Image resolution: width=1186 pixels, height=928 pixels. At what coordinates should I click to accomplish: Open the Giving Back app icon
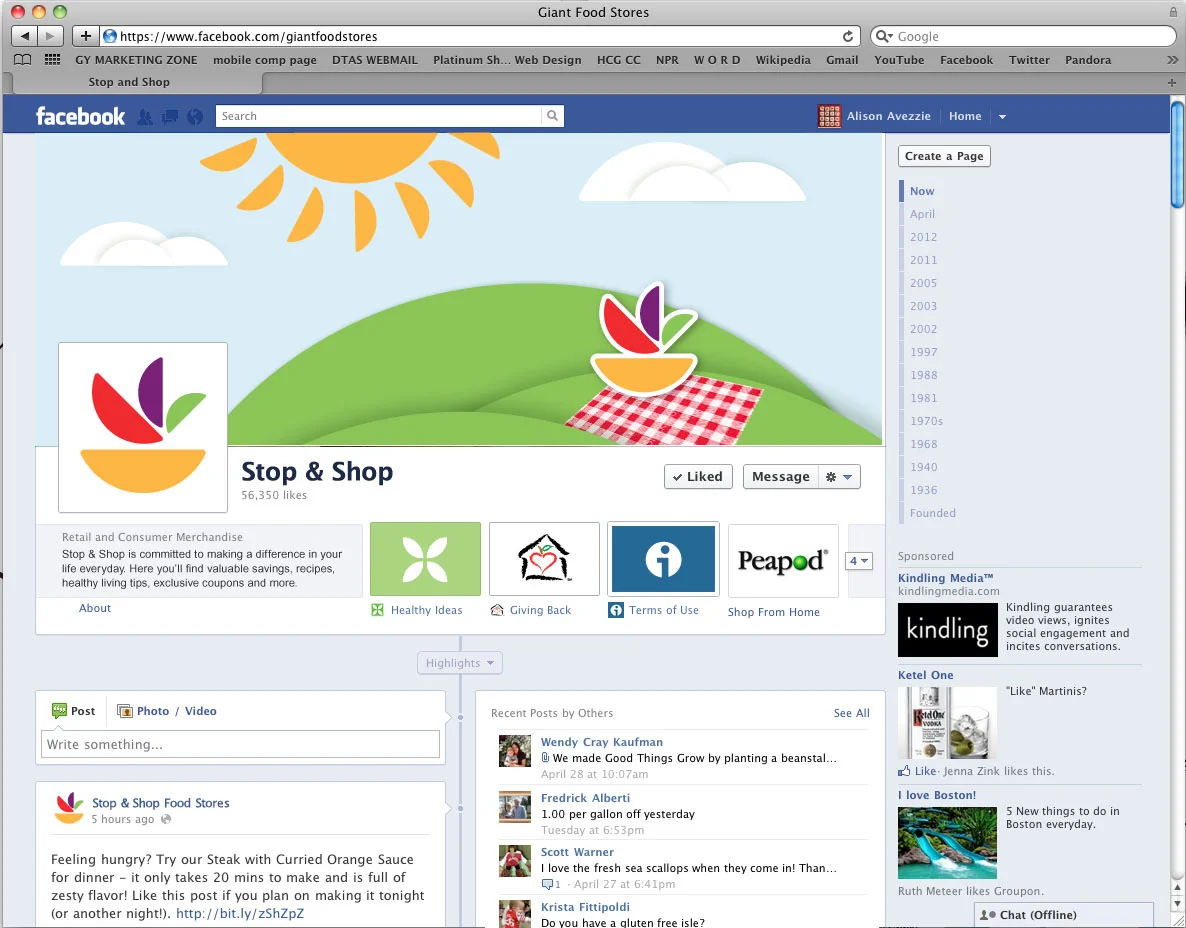[x=544, y=559]
